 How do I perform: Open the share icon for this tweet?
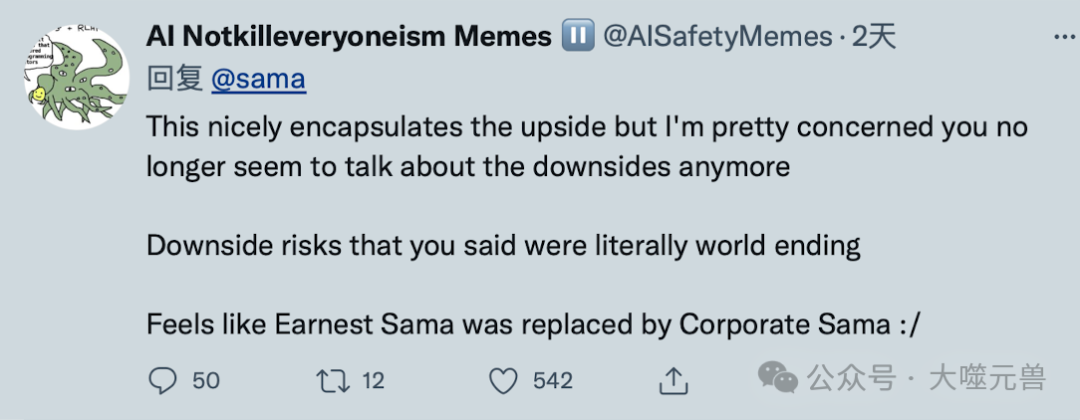click(675, 380)
